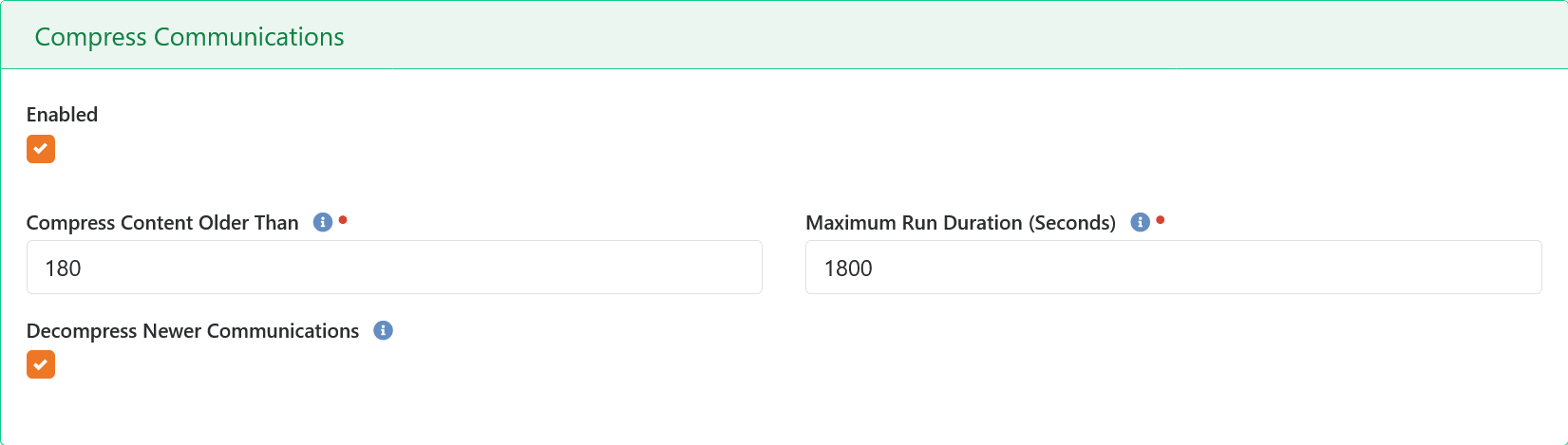Click the Enabled label text
Image resolution: width=1568 pixels, height=445 pixels.
click(x=62, y=115)
